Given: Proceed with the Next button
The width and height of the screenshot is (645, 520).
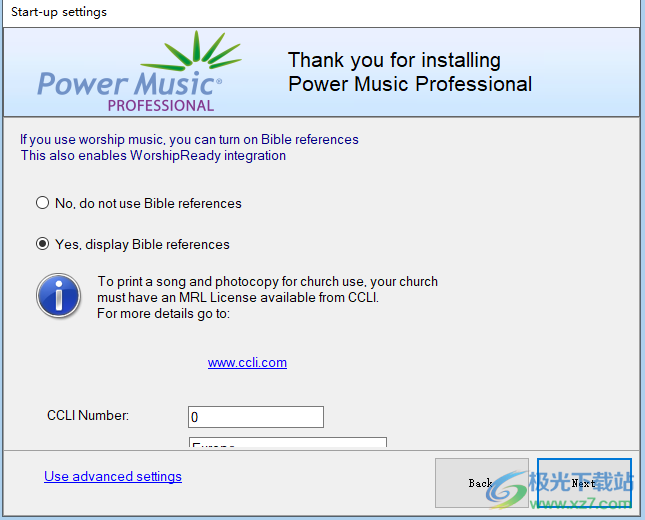Looking at the screenshot, I should 584,483.
